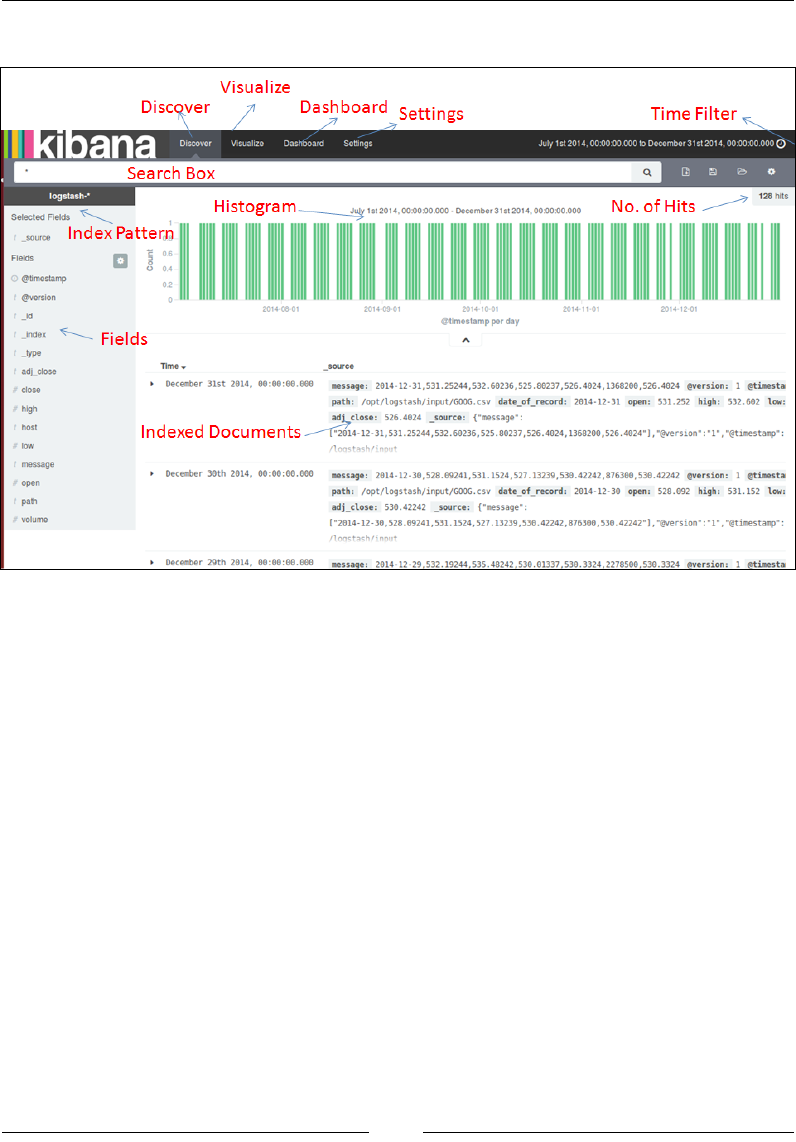
Task: Load a saved search folder icon
Action: point(741,172)
